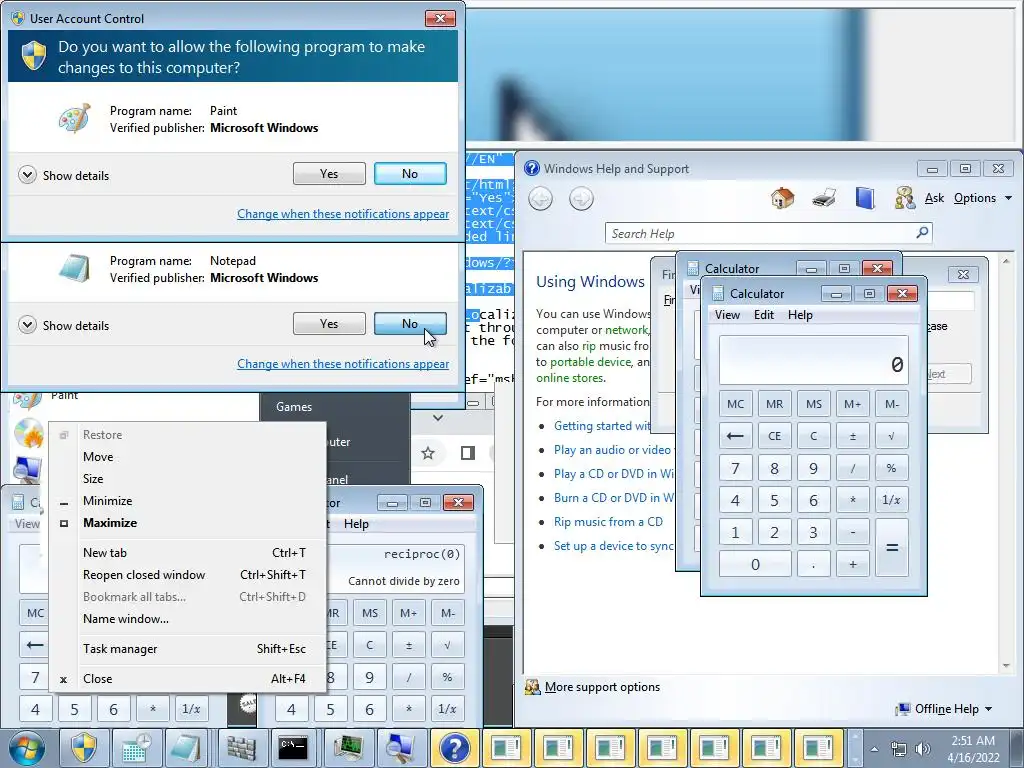
Task: Click No in the Notepad UAC dialog
Action: tap(410, 323)
